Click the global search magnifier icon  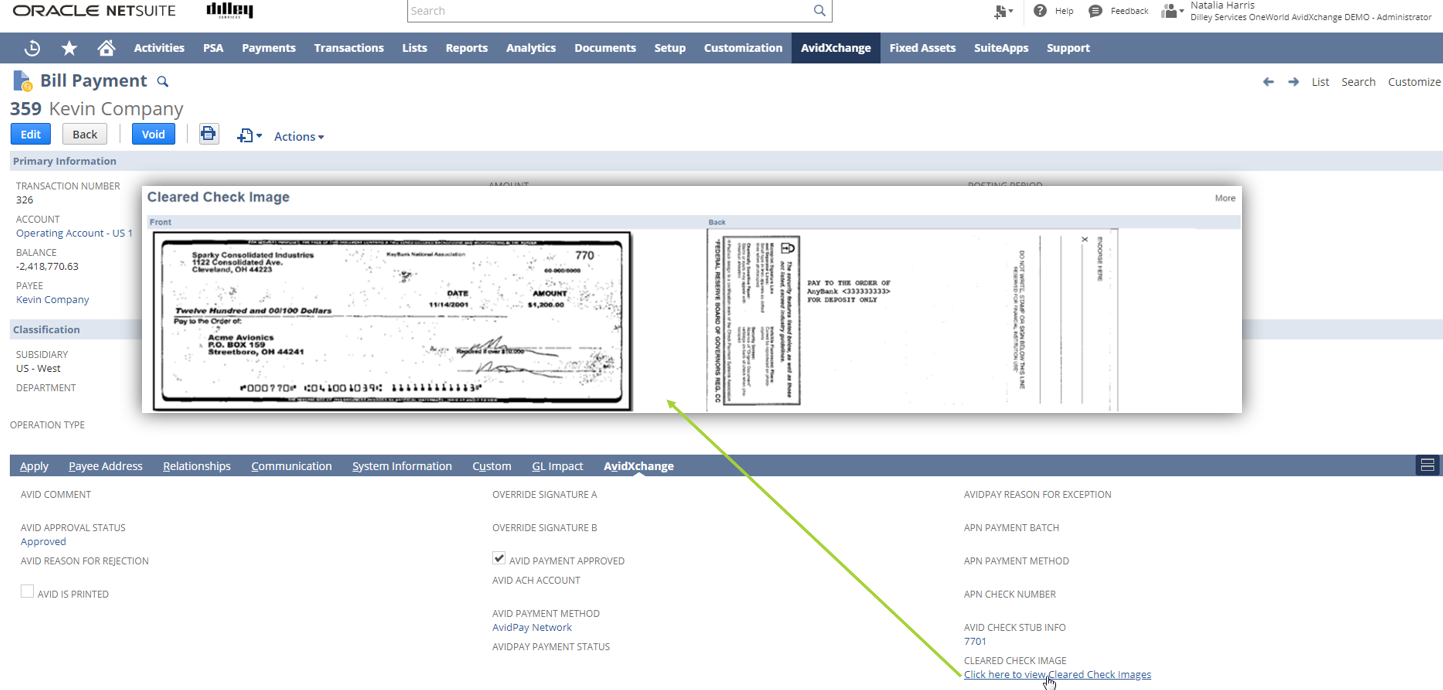point(819,11)
